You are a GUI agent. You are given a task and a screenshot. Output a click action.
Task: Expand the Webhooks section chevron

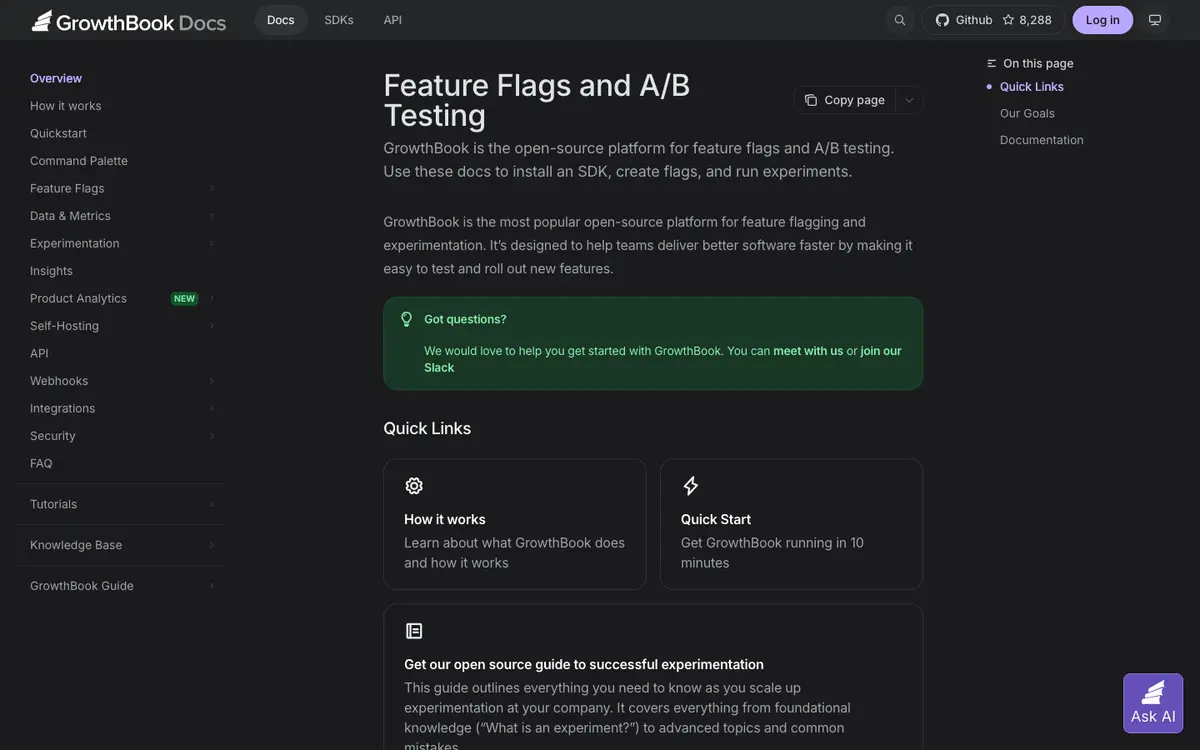tap(212, 381)
